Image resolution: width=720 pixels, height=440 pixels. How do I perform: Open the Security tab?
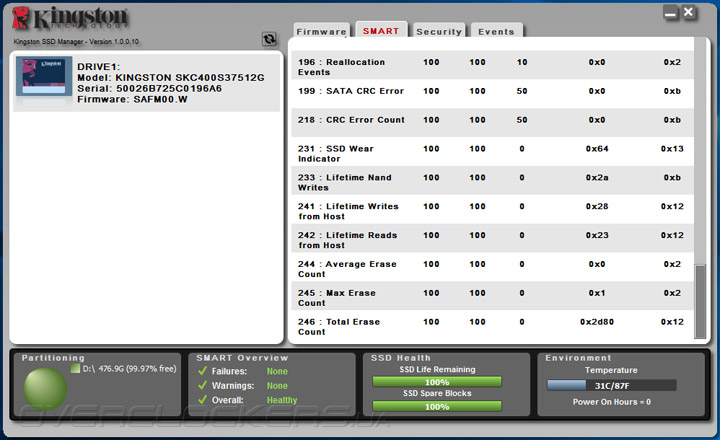click(439, 31)
